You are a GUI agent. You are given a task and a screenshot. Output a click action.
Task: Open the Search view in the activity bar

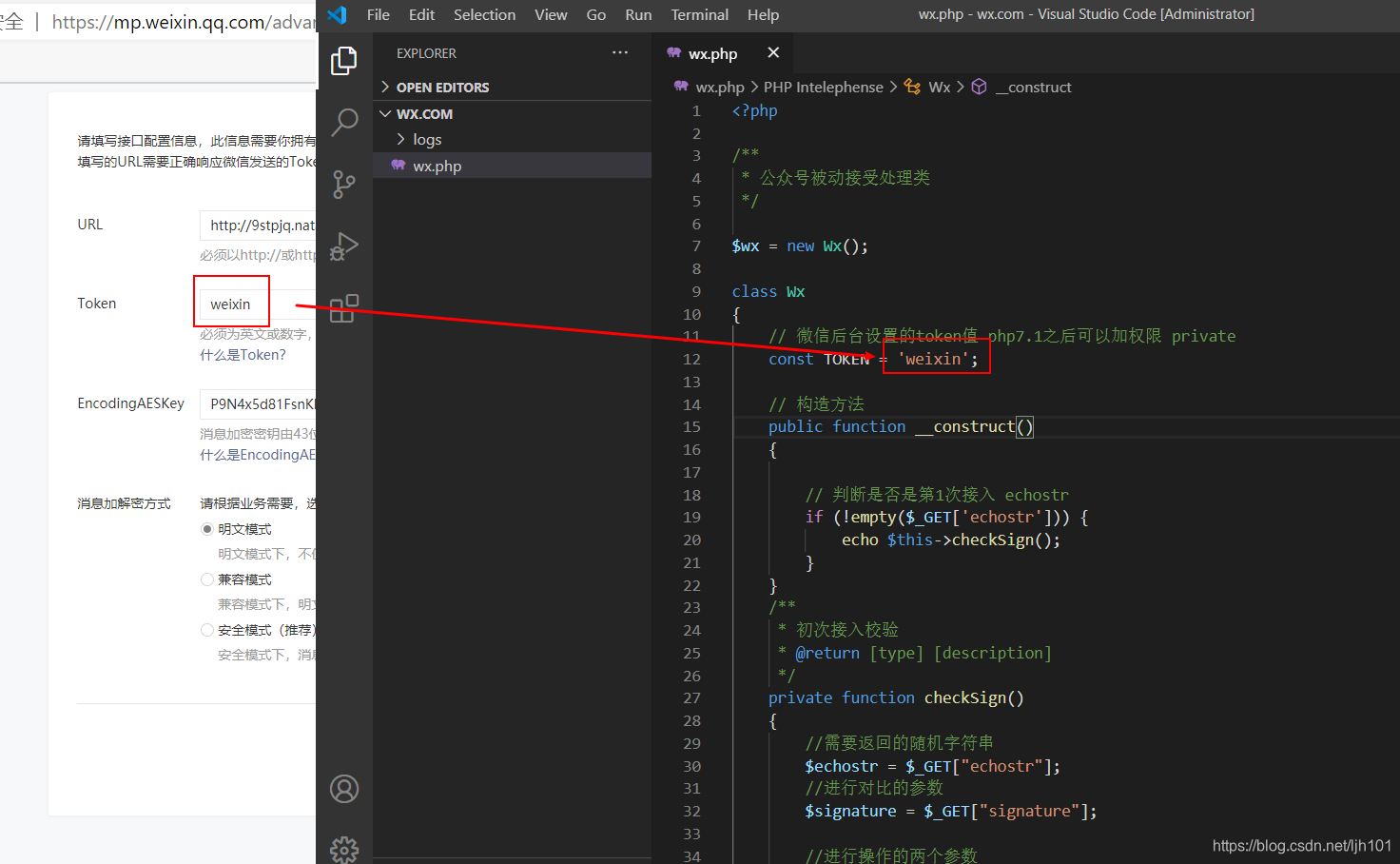point(343,123)
